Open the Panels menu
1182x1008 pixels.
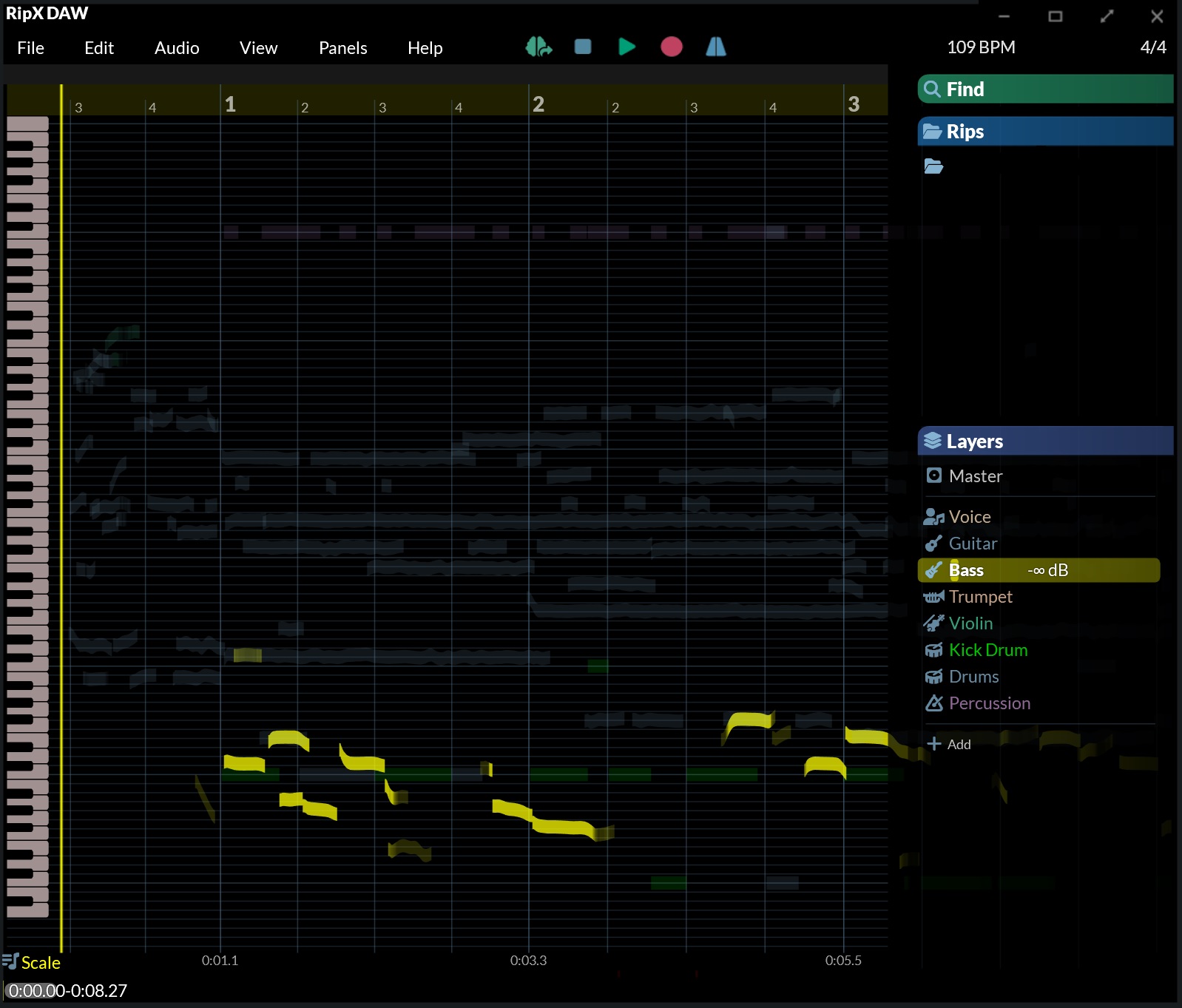coord(342,48)
